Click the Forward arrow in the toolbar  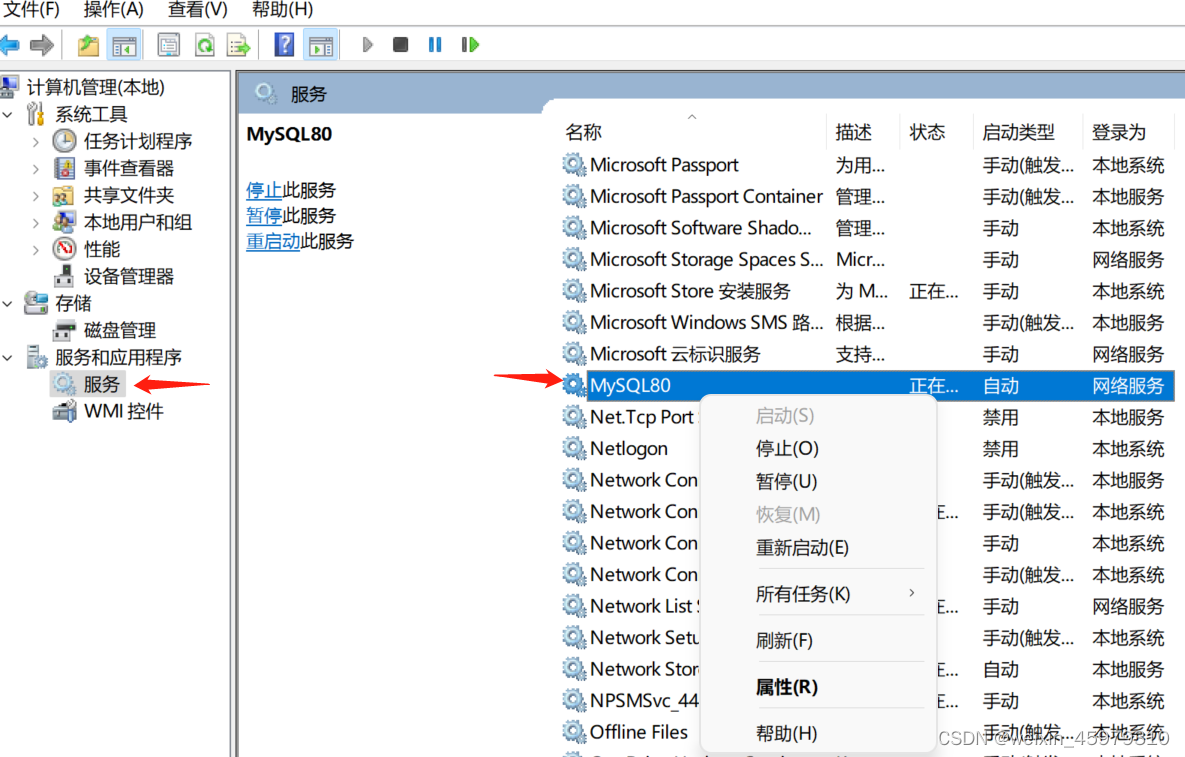click(42, 45)
